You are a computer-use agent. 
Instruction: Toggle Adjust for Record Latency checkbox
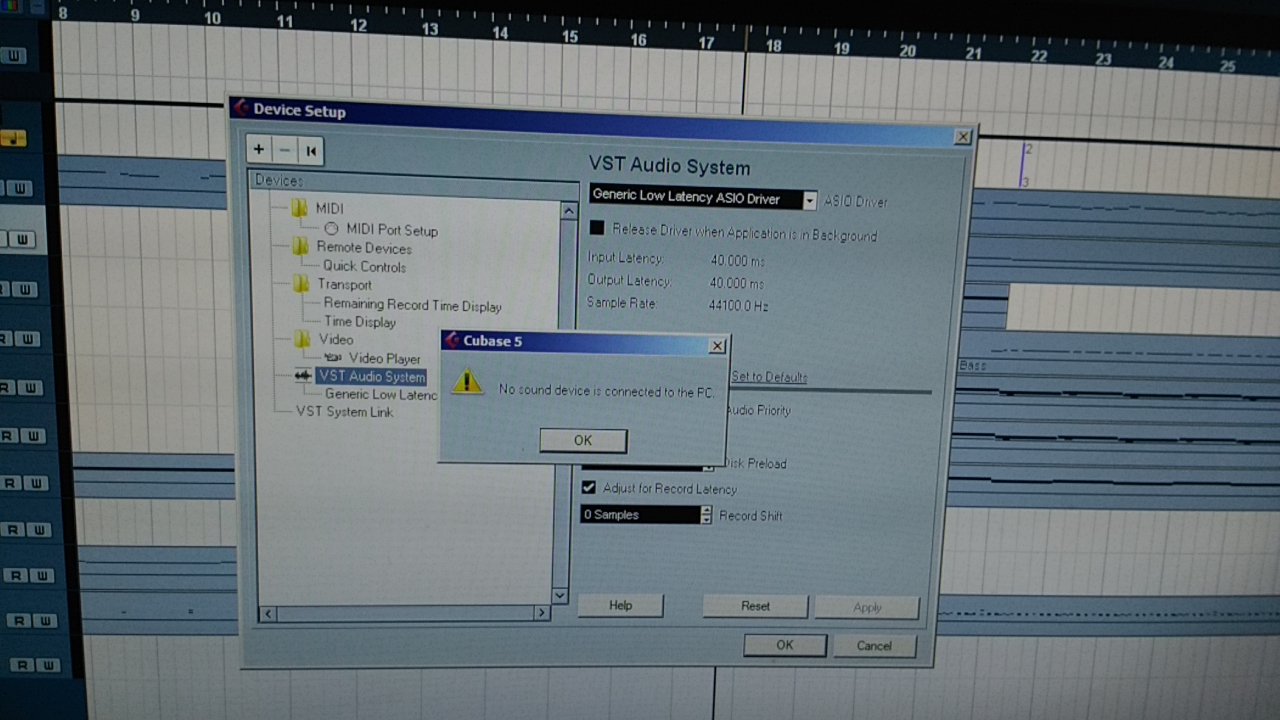[x=589, y=488]
